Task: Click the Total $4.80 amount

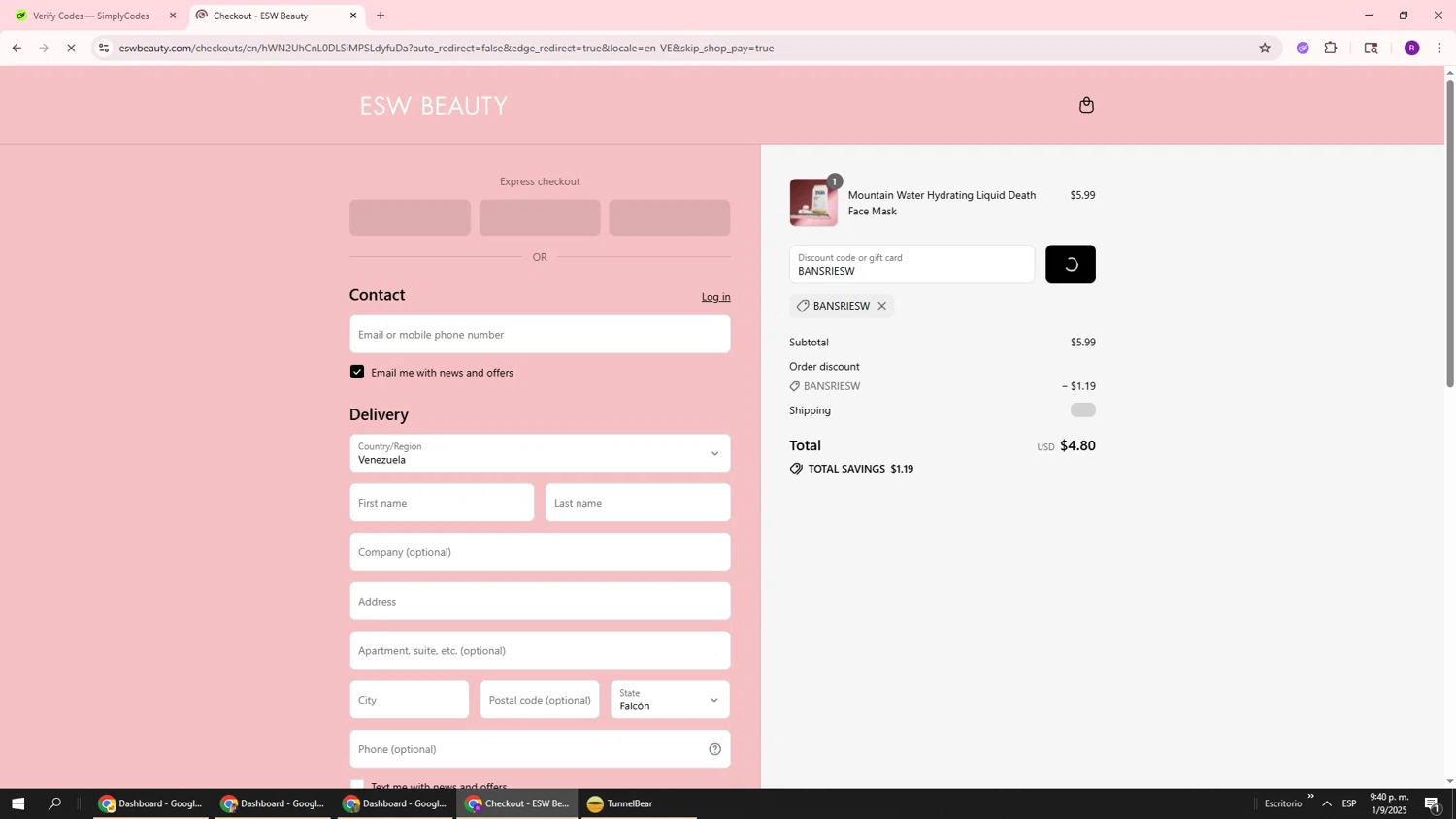Action: 1077,446
